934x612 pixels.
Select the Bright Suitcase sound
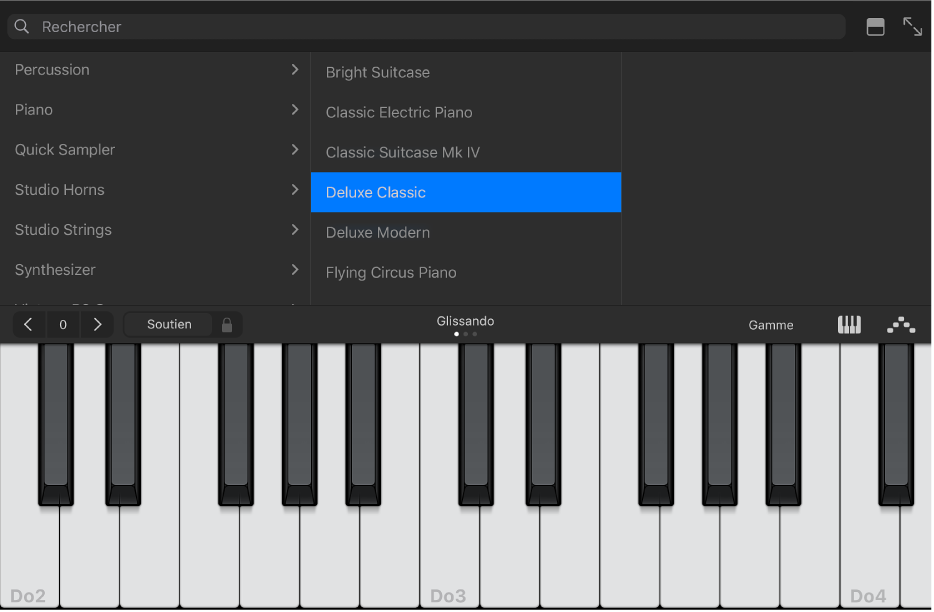[466, 72]
